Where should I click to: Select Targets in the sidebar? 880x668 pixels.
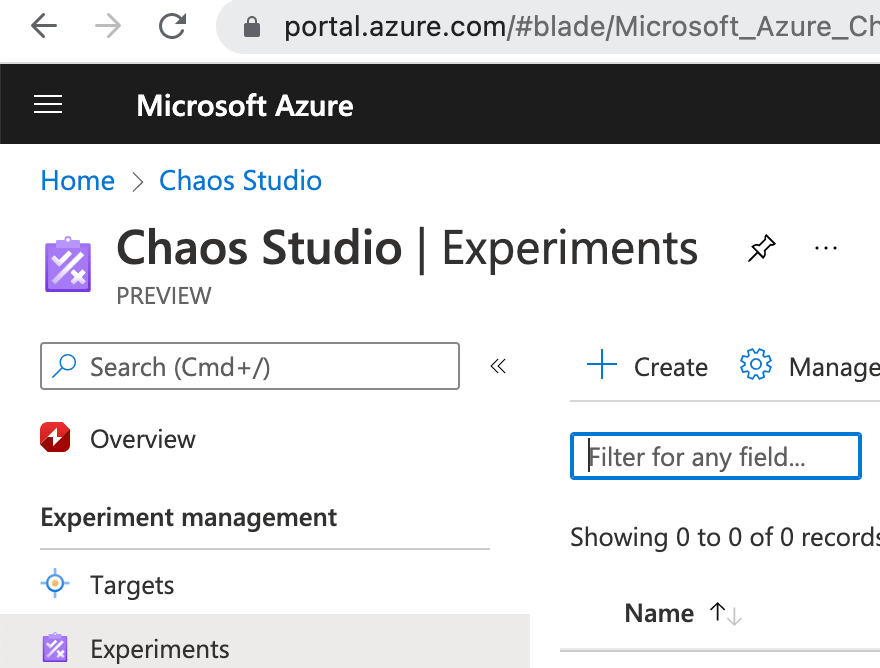132,585
